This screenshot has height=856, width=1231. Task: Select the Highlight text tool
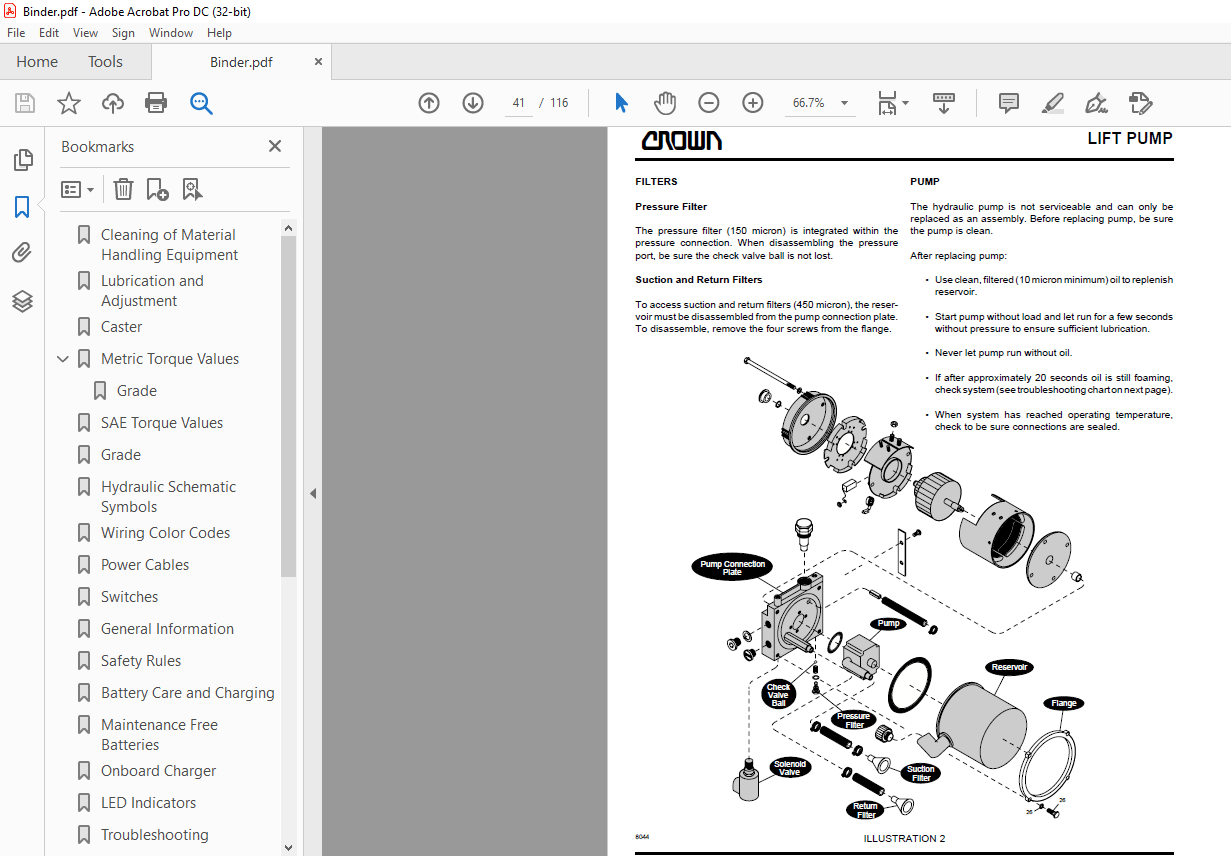[1052, 103]
